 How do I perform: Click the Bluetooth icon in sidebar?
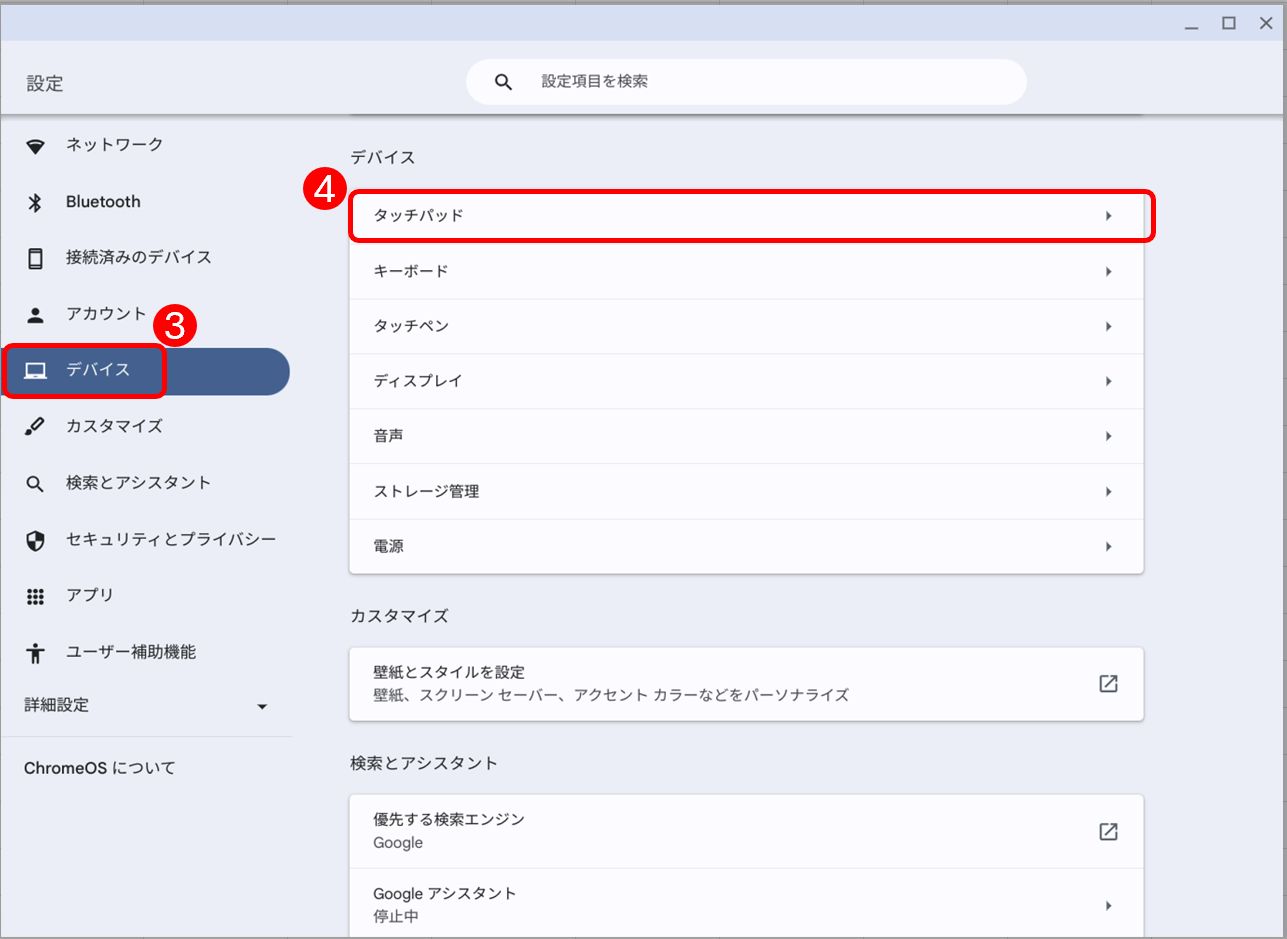[x=36, y=203]
